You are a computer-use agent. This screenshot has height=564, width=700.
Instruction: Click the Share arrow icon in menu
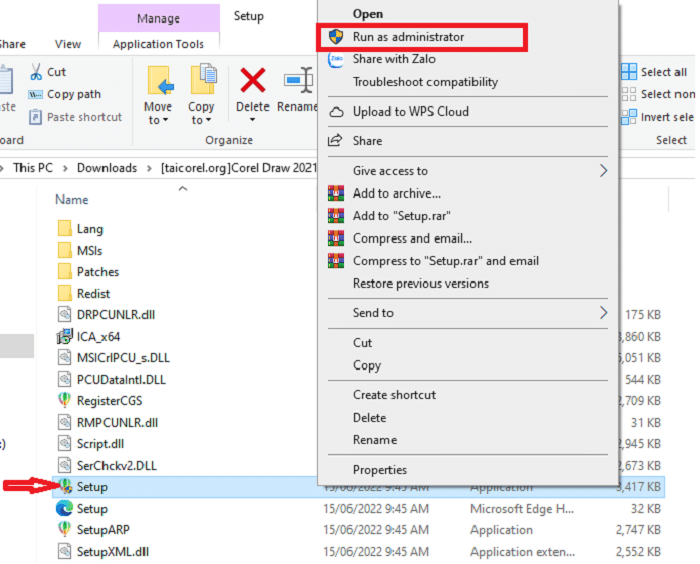335,140
